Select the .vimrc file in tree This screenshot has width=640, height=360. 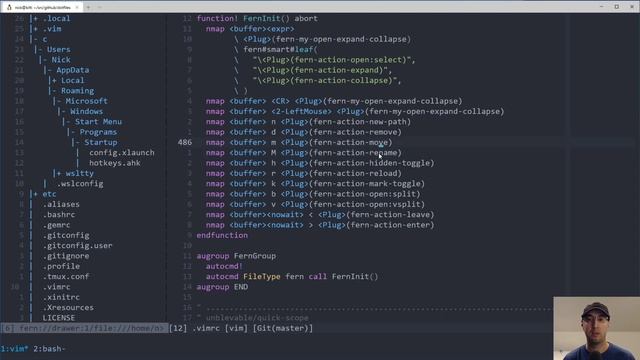pos(56,287)
